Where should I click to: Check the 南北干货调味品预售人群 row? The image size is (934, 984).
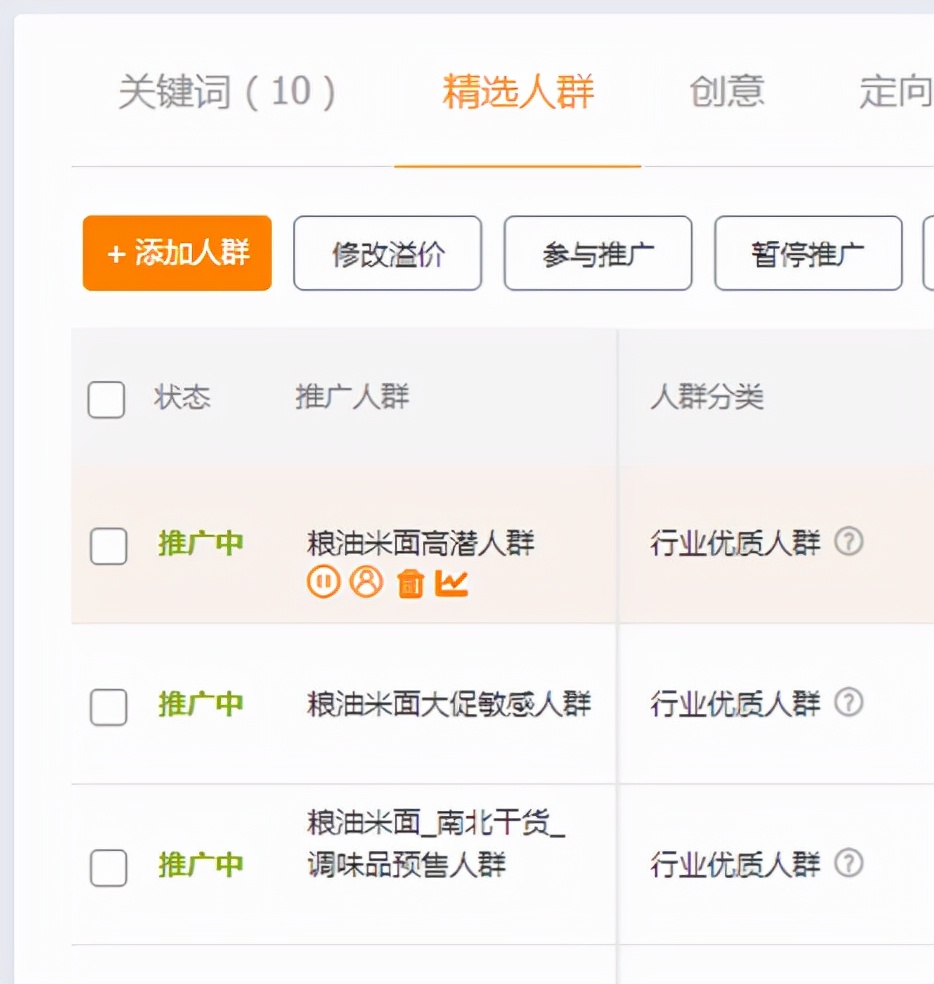pyautogui.click(x=108, y=868)
